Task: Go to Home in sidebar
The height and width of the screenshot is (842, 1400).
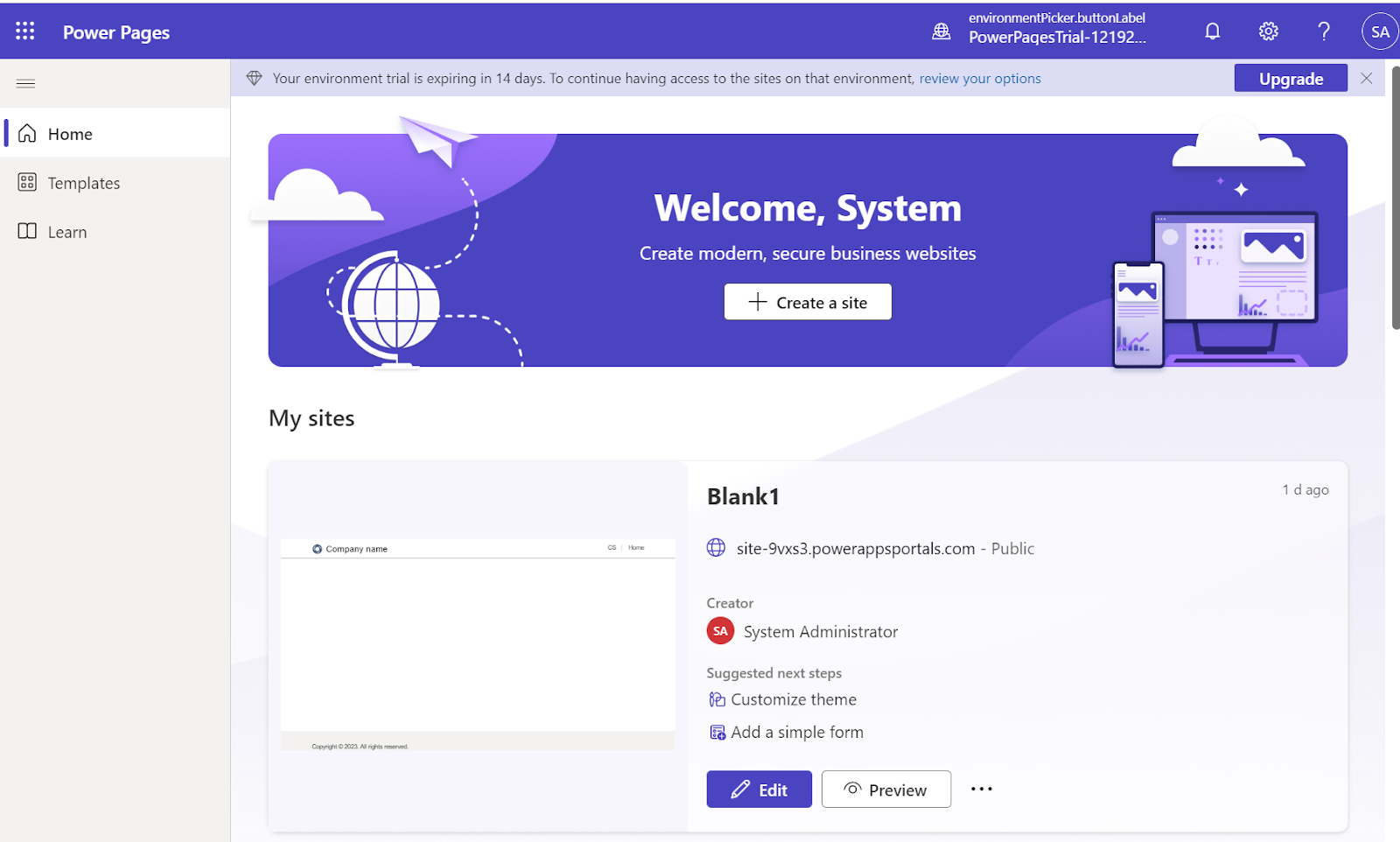Action: coord(115,133)
